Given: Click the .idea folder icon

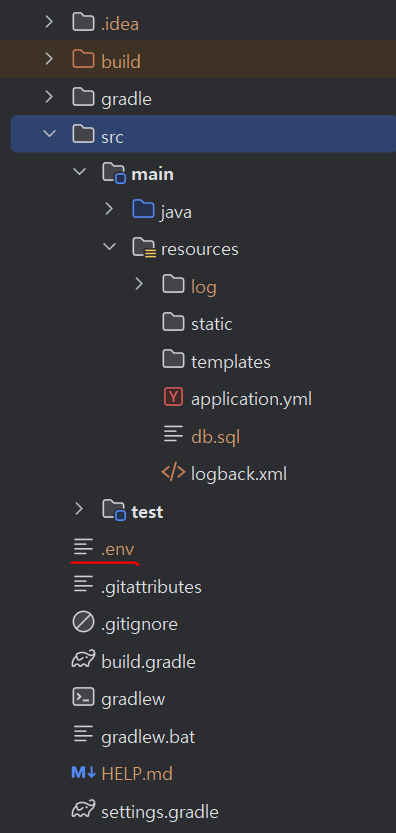Looking at the screenshot, I should (x=83, y=22).
